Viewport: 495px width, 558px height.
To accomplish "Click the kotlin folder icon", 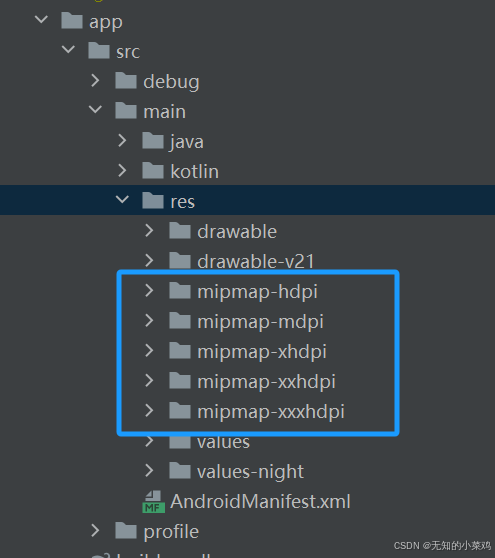I will pos(153,170).
